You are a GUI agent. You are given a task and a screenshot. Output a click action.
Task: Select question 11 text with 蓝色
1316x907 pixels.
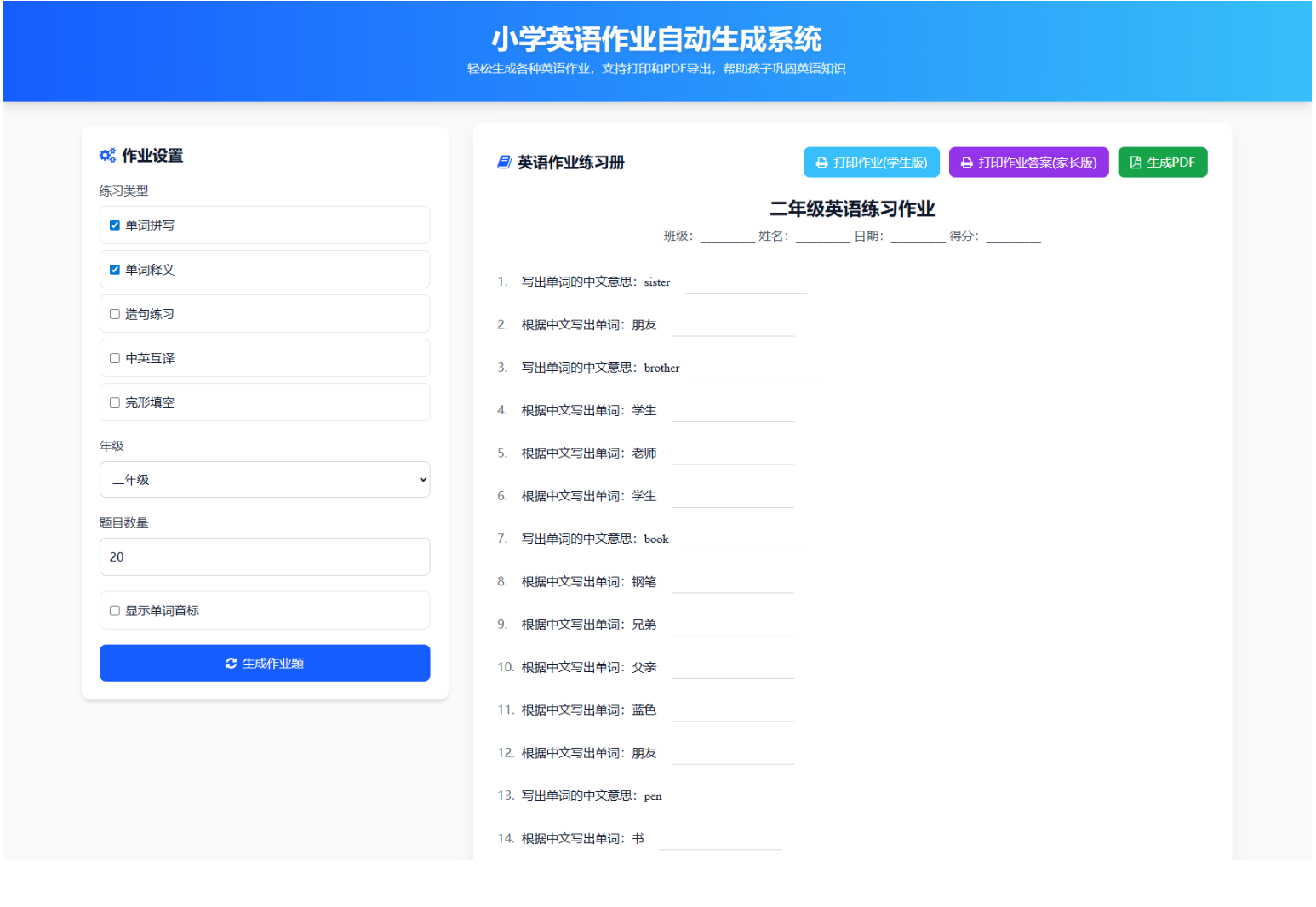[589, 710]
